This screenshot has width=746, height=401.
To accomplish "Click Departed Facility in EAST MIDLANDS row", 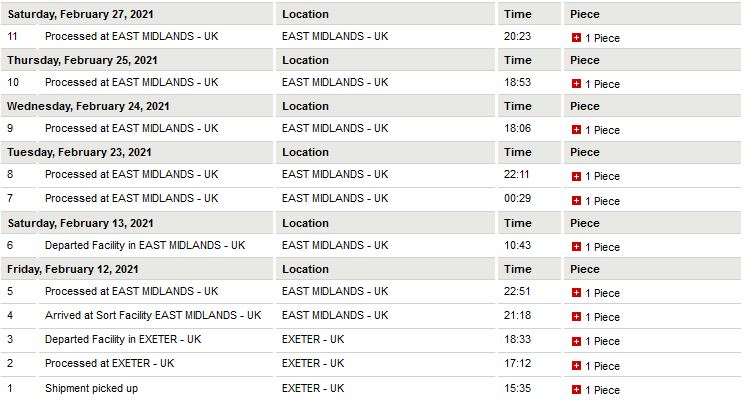I will coord(145,245).
